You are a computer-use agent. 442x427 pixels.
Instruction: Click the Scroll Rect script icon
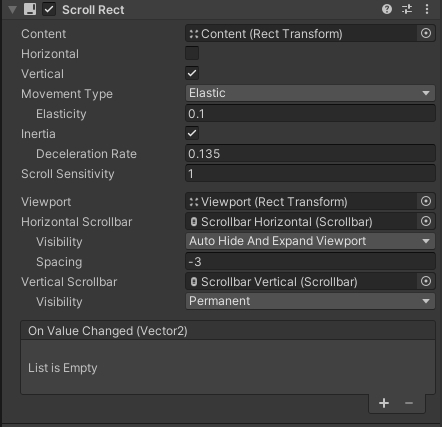click(x=30, y=9)
